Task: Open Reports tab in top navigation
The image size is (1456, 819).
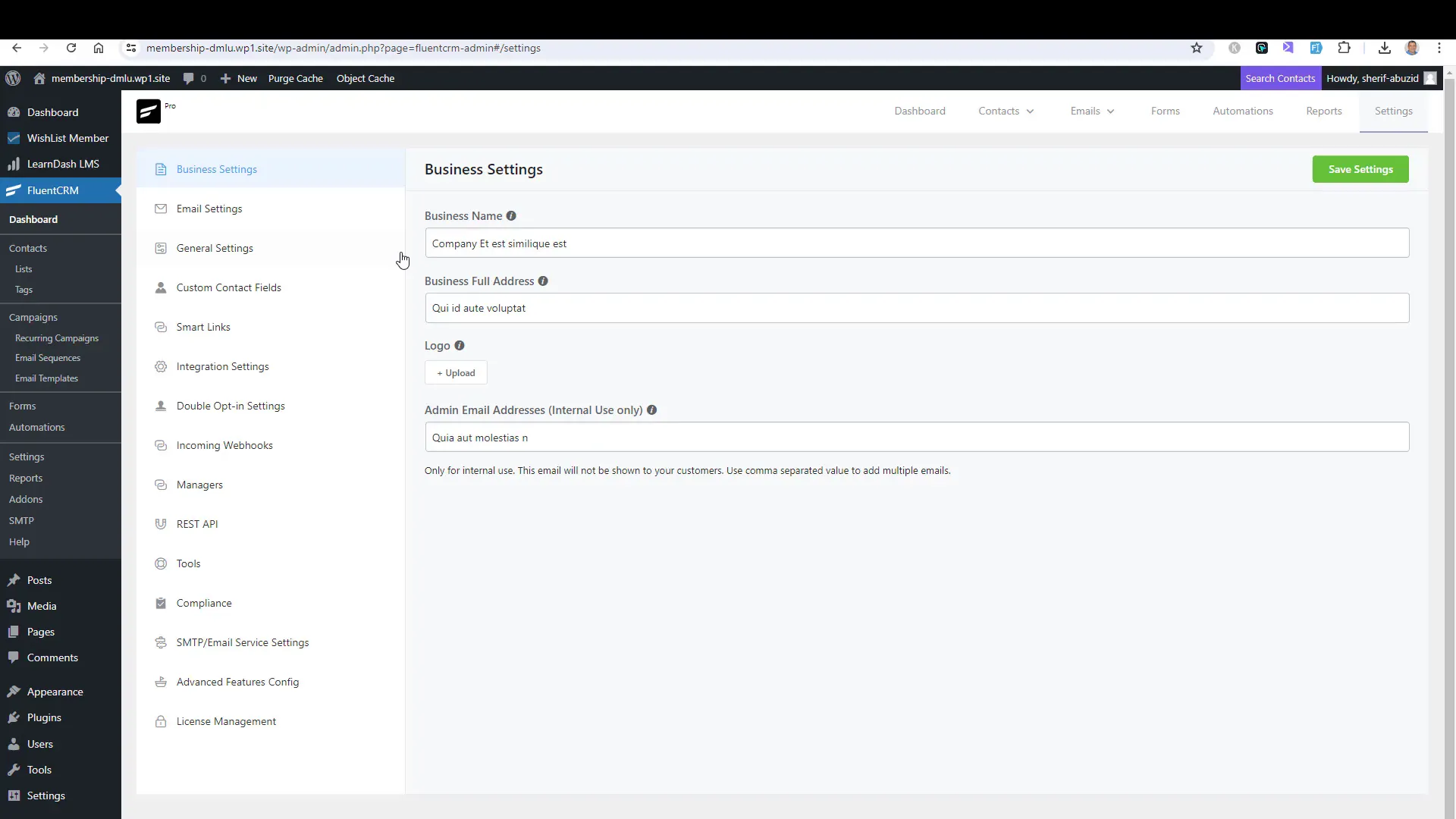Action: (1323, 111)
